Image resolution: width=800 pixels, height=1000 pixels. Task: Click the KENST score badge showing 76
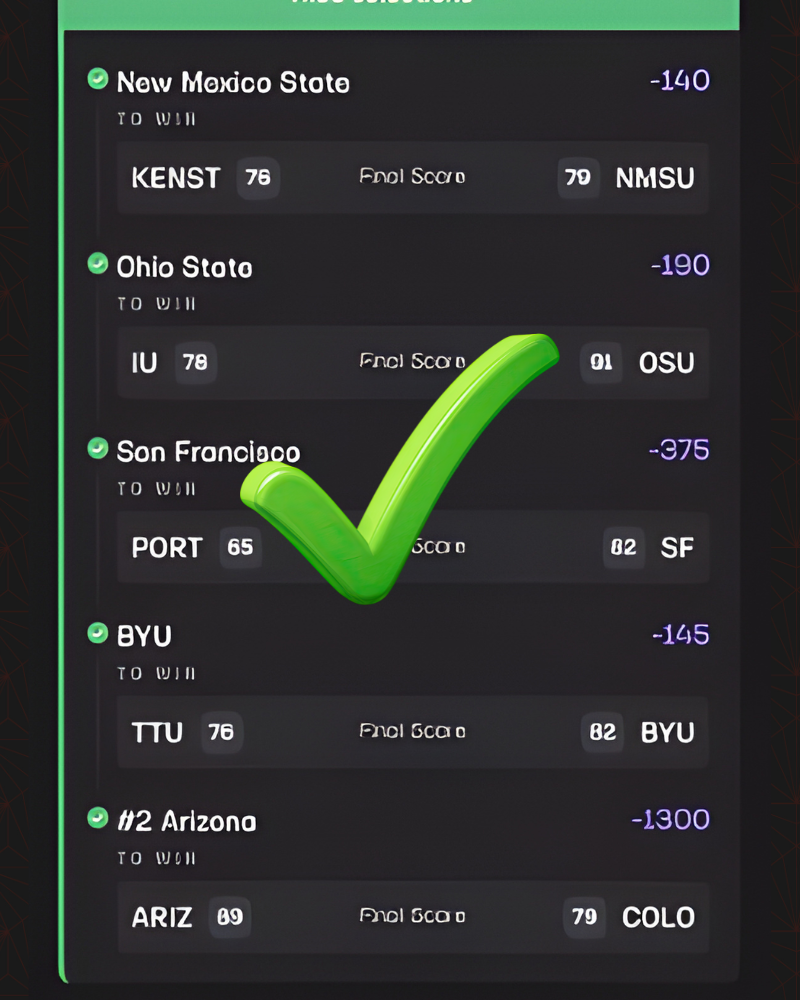[x=258, y=178]
